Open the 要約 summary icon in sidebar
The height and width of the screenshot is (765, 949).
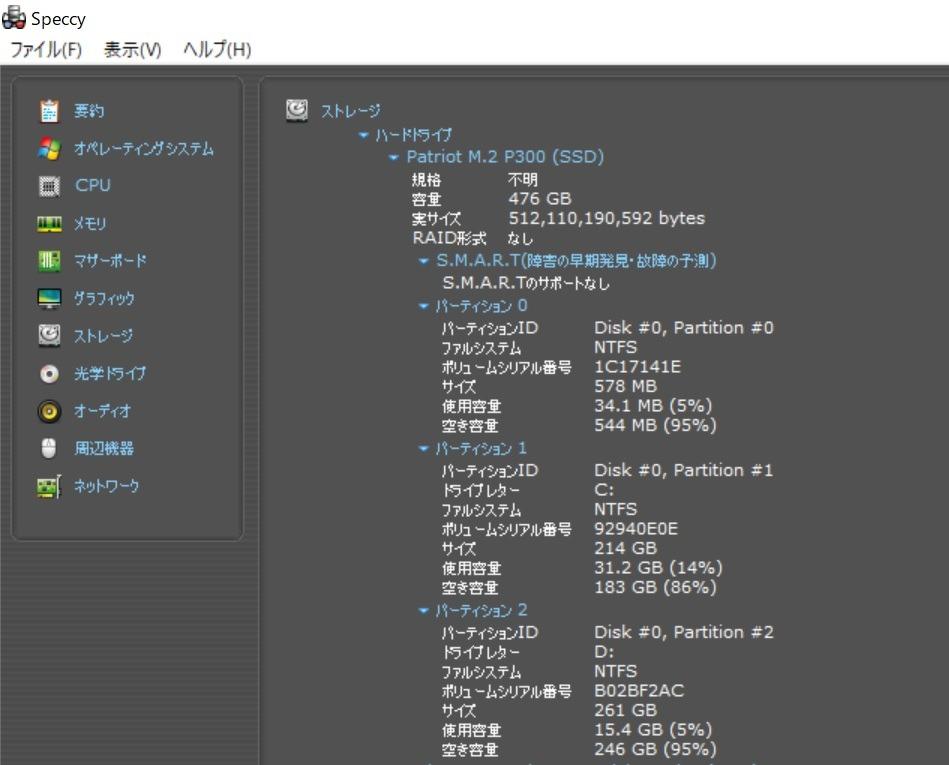pyautogui.click(x=49, y=111)
